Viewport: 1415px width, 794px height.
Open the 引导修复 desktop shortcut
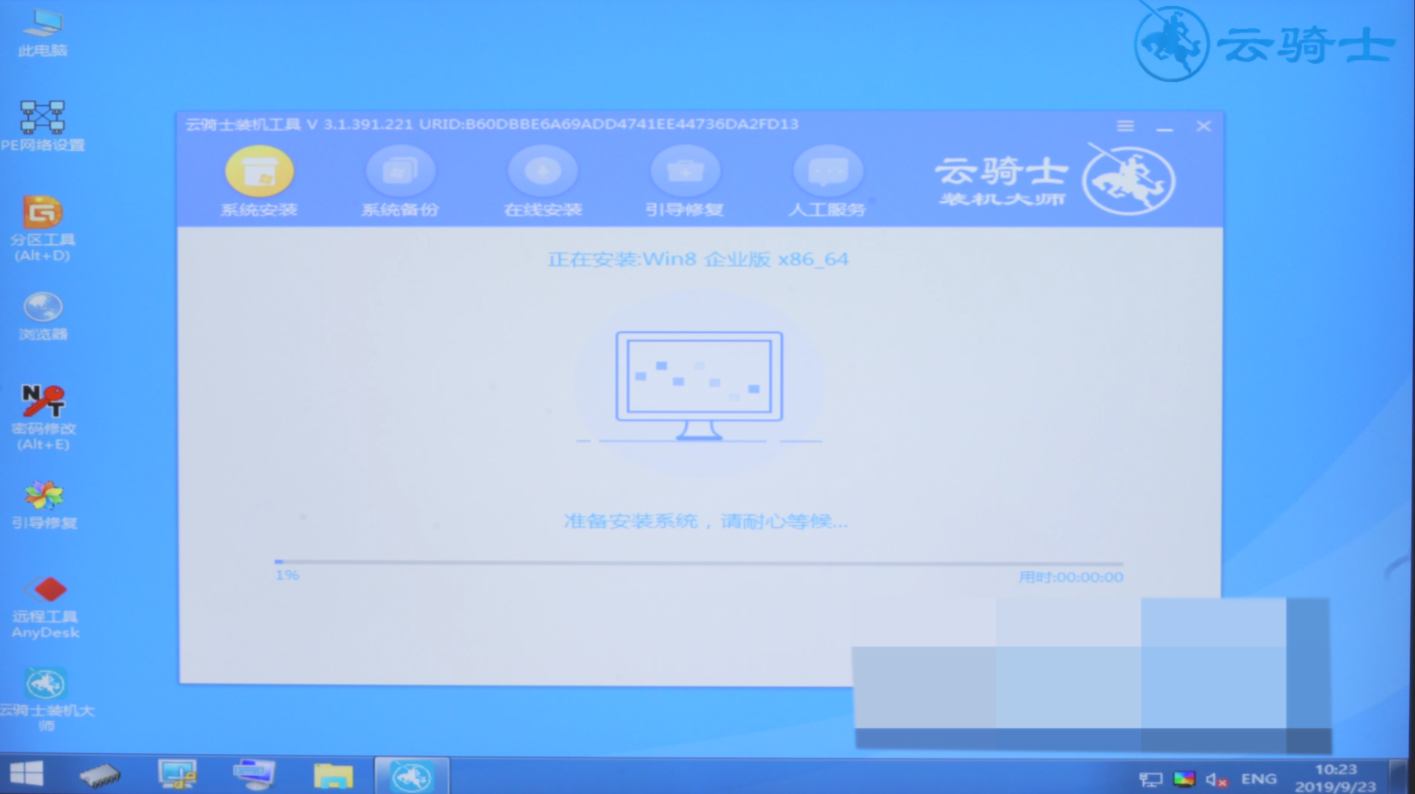tap(44, 505)
